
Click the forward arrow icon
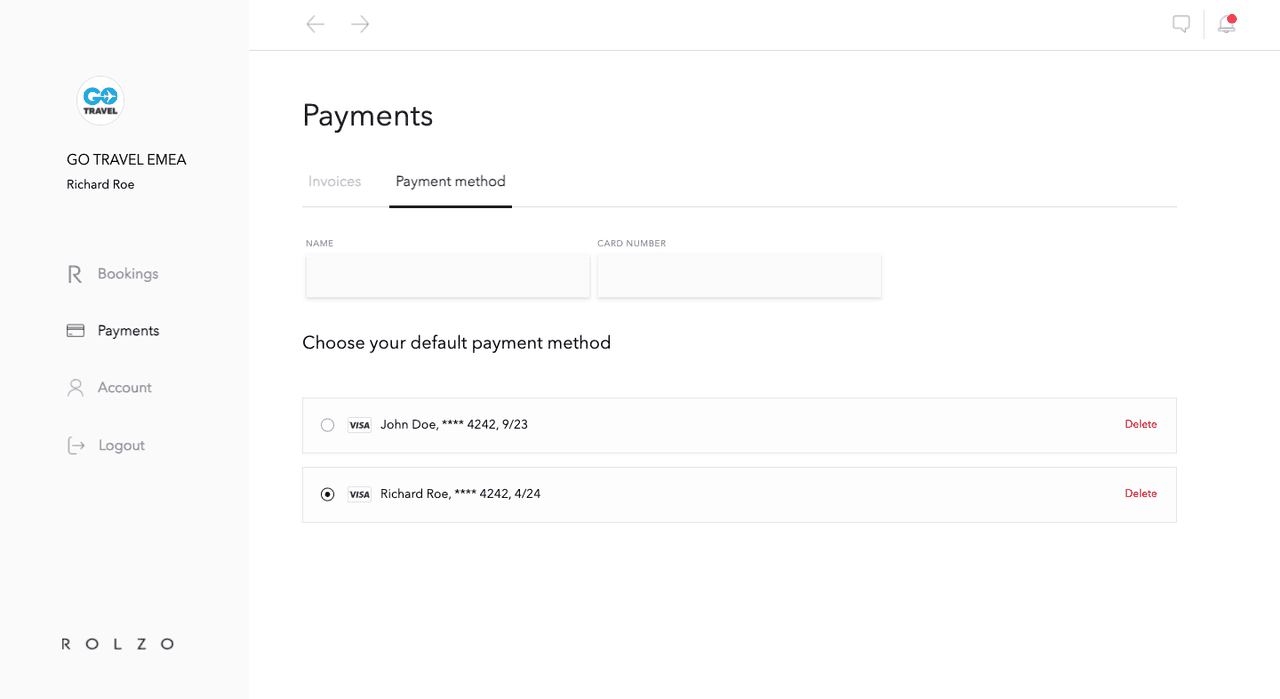[x=361, y=24]
